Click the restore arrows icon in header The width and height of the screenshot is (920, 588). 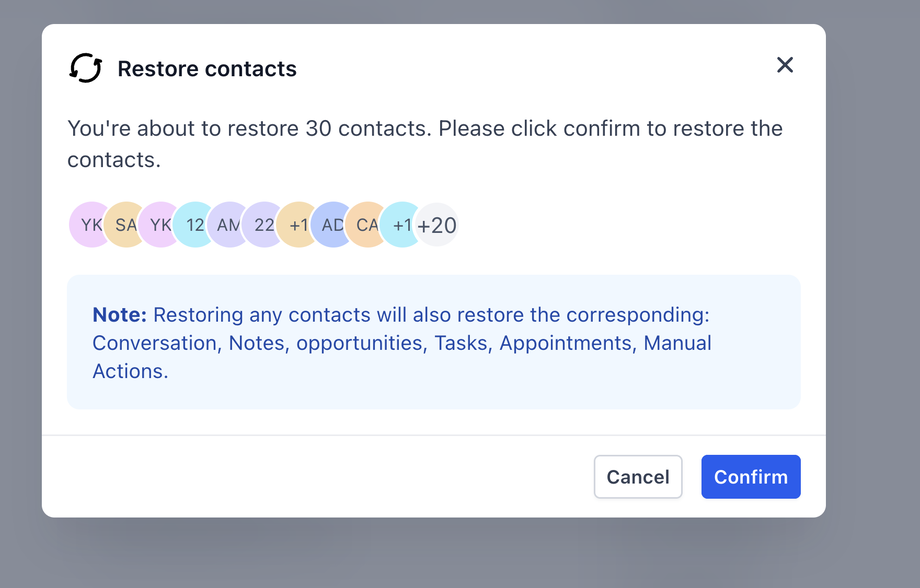click(86, 68)
